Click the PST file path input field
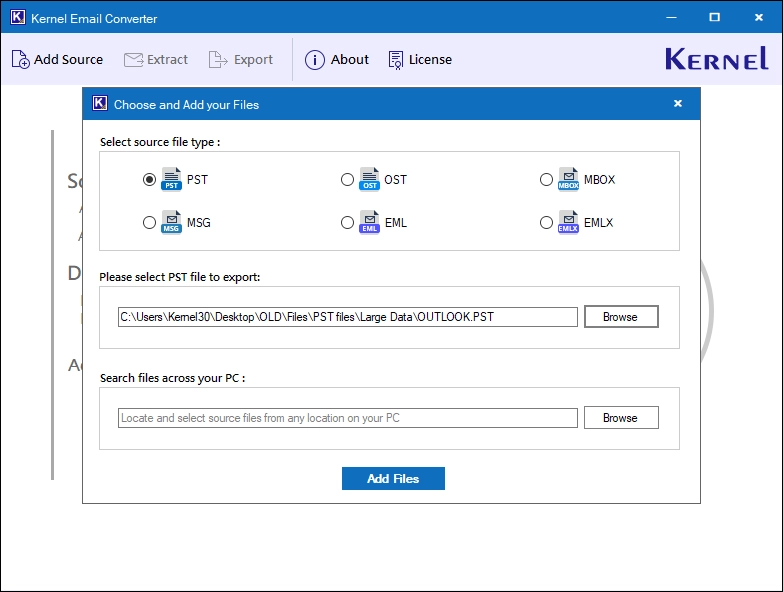The height and width of the screenshot is (592, 783). pos(348,317)
